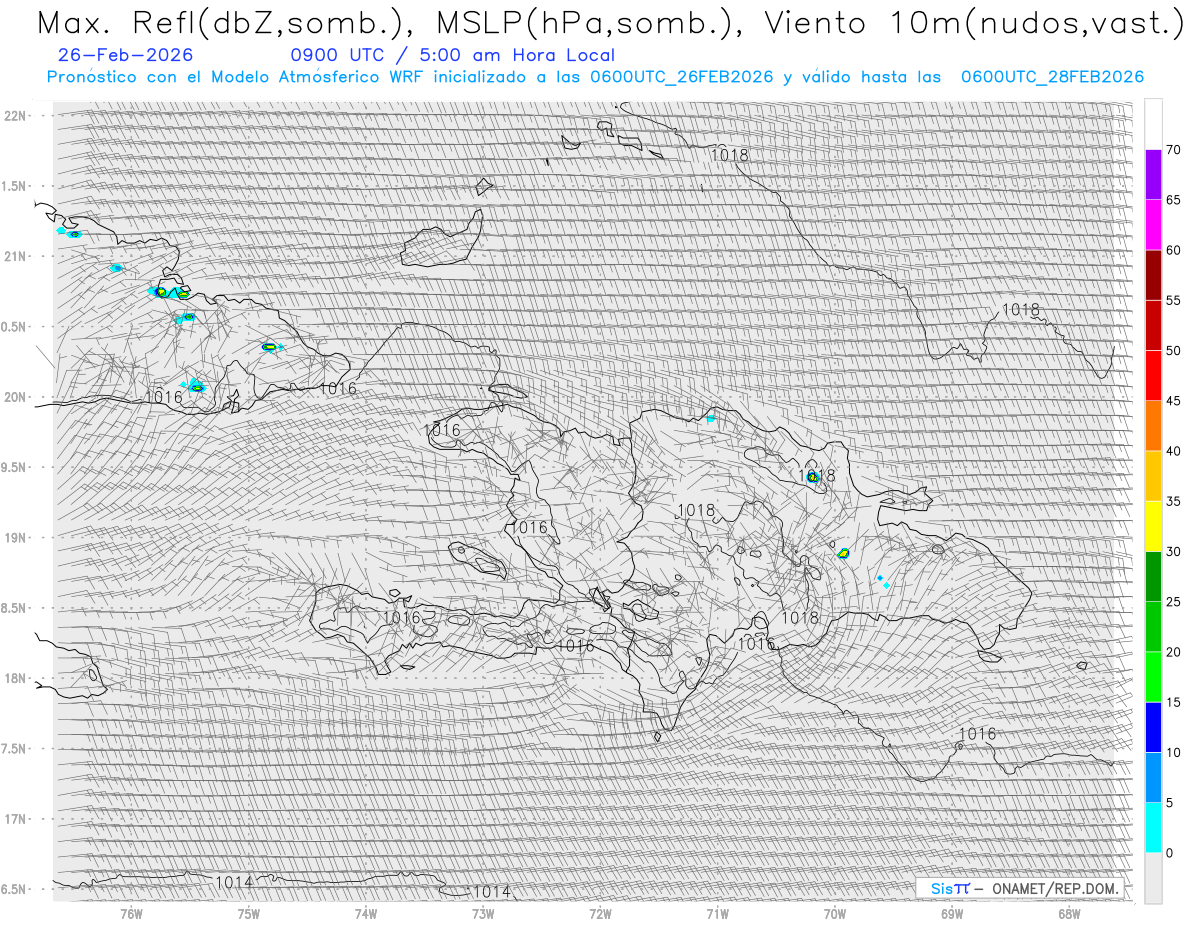Click the "20N" latitude axis label
This screenshot has height=927, width=1200.
[14, 397]
